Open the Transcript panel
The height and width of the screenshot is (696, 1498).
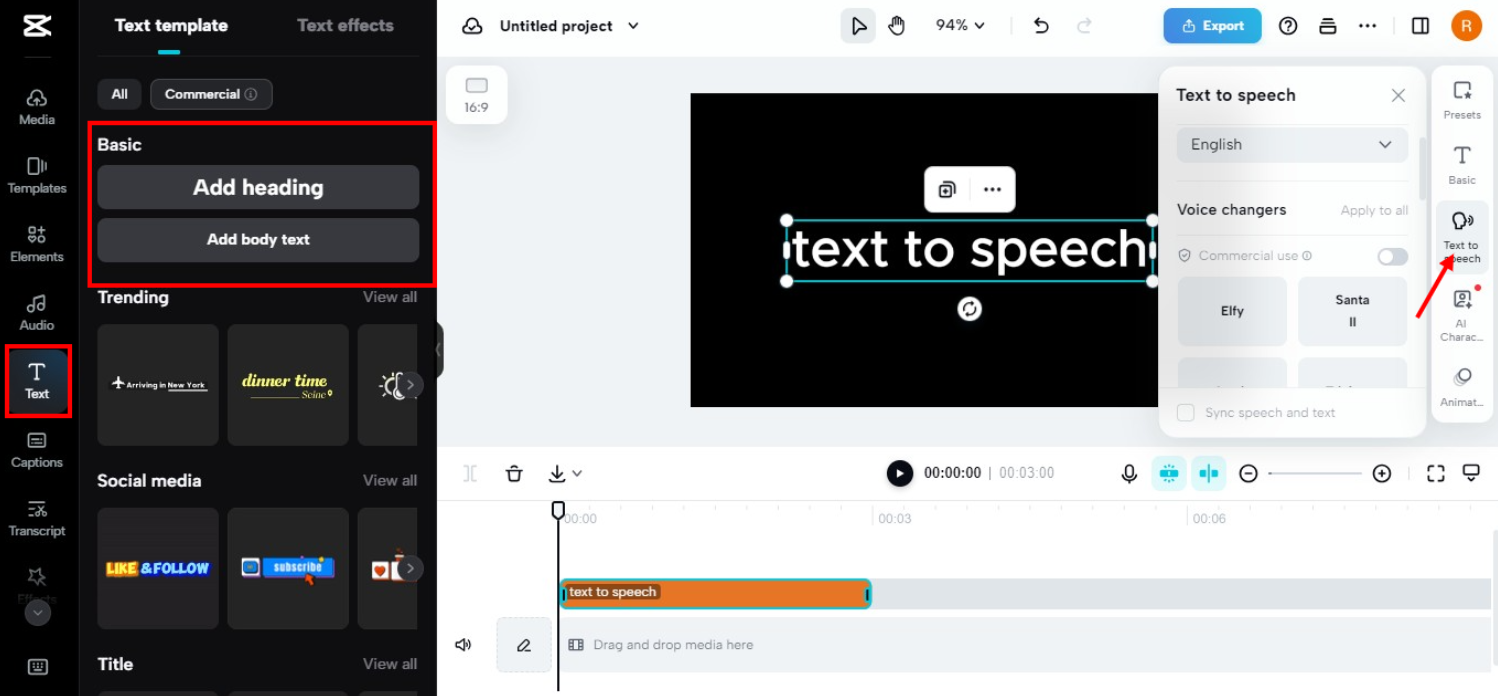coord(37,518)
